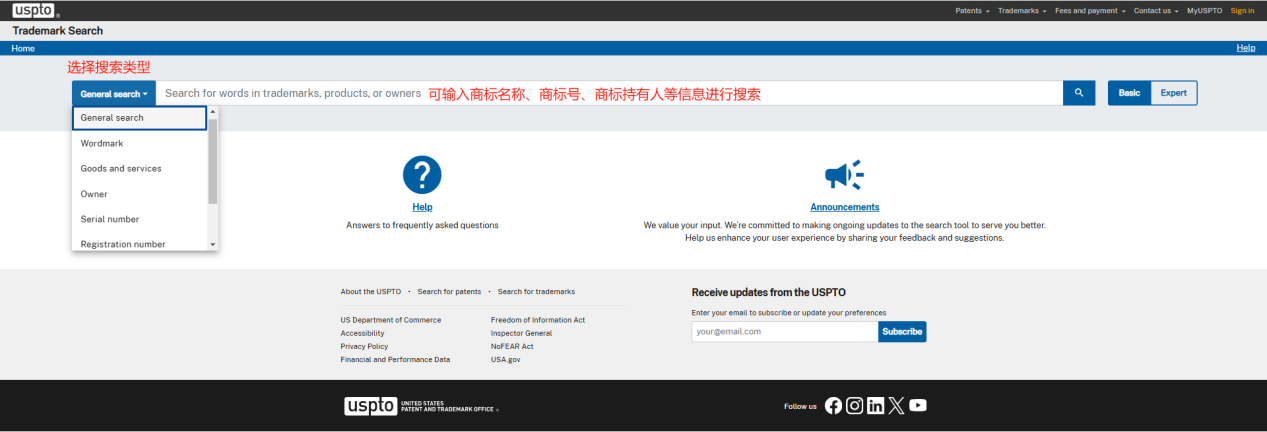Open Search for trademarks footer link
The width and height of the screenshot is (1267, 432).
pyautogui.click(x=536, y=292)
